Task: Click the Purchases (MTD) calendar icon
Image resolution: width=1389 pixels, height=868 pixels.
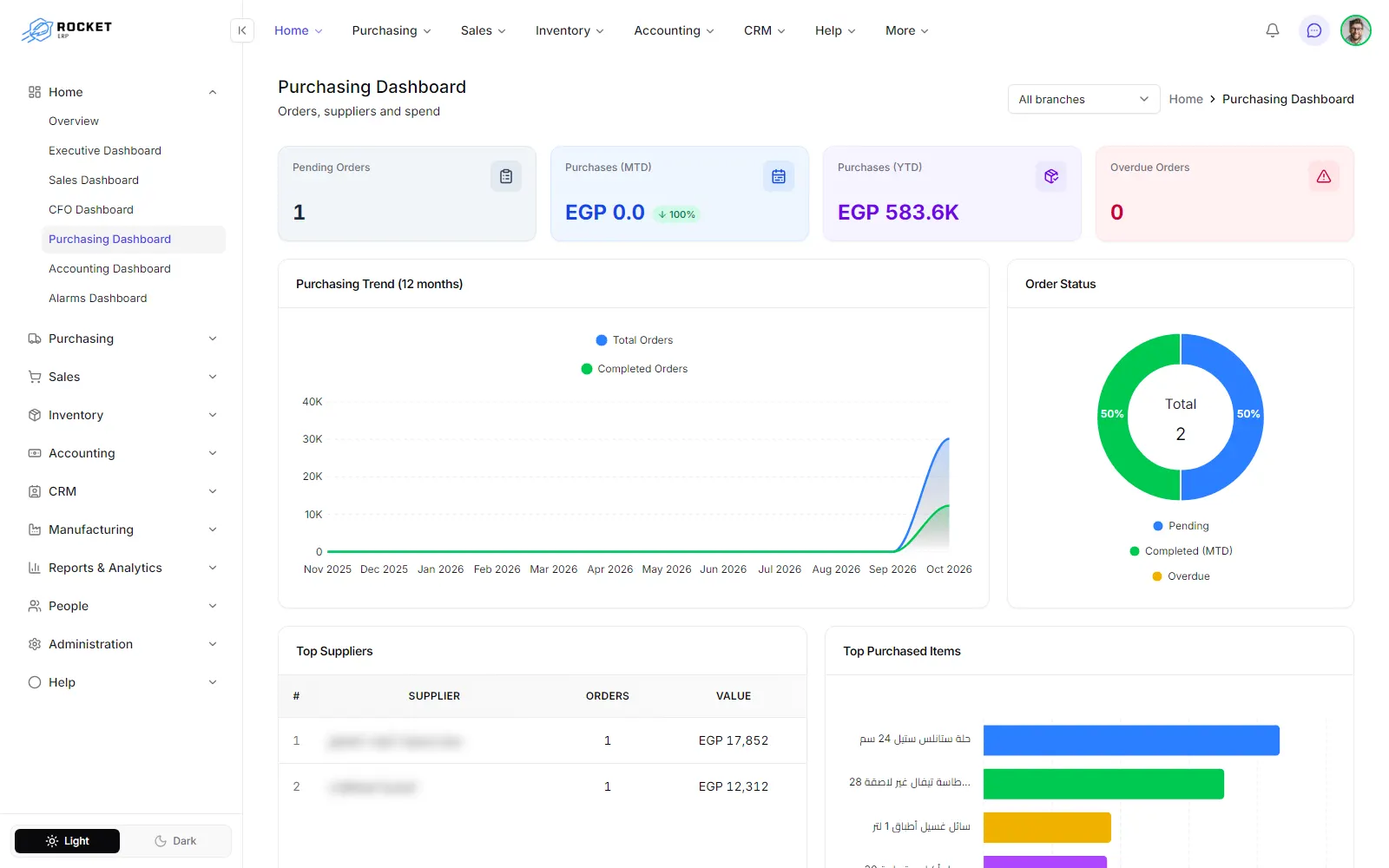Action: pos(779,176)
